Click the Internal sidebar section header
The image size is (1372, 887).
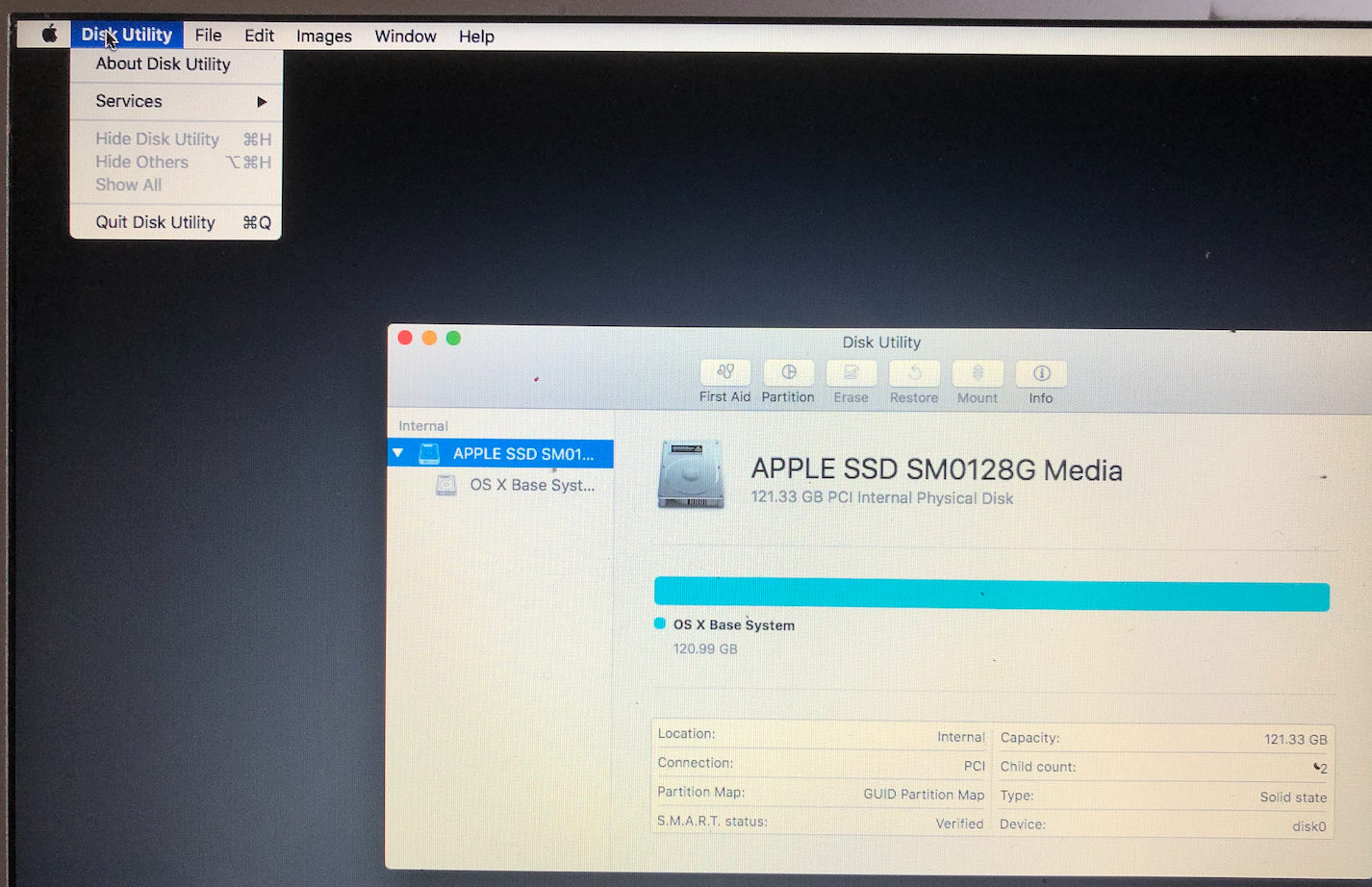(x=423, y=426)
